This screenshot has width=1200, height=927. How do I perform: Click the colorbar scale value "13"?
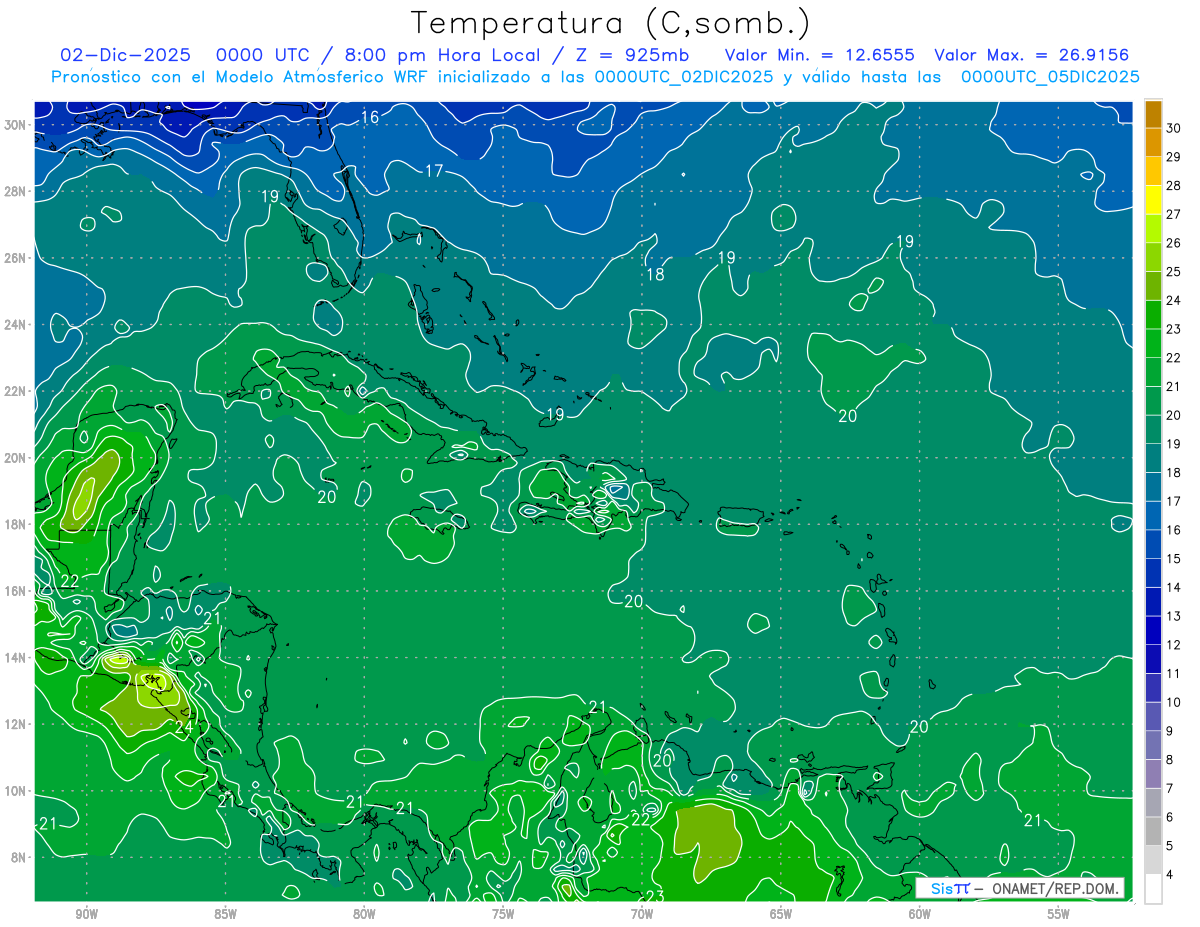click(x=1174, y=616)
